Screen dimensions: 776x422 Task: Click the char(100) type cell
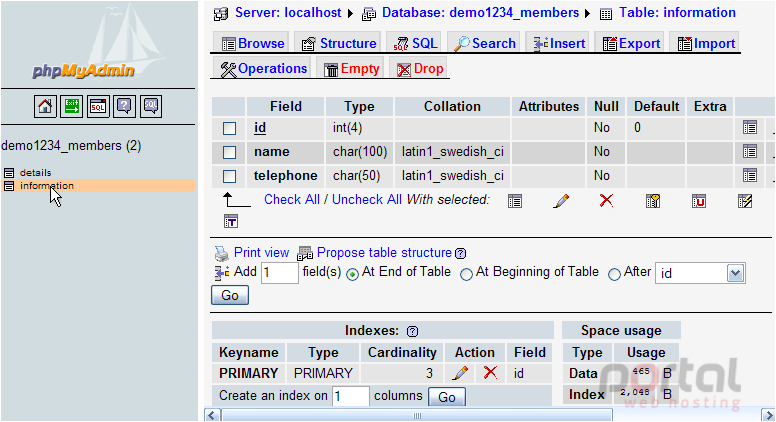point(360,152)
